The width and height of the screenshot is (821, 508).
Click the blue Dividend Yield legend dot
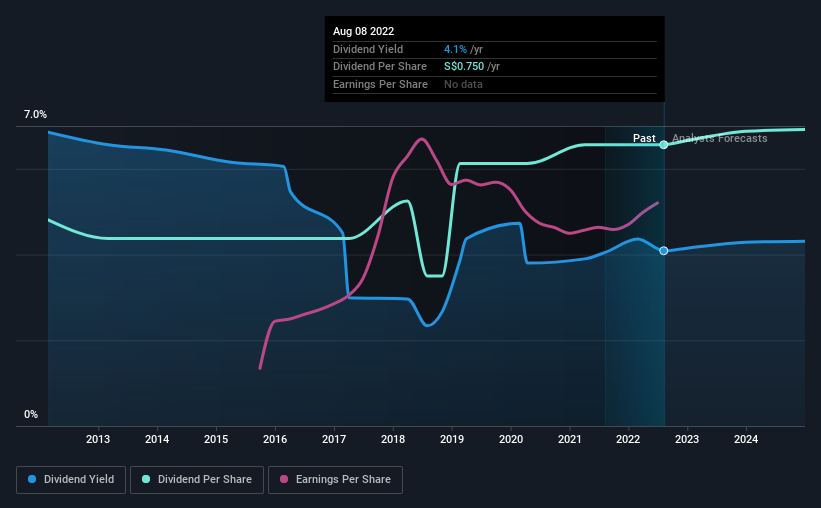(x=32, y=479)
